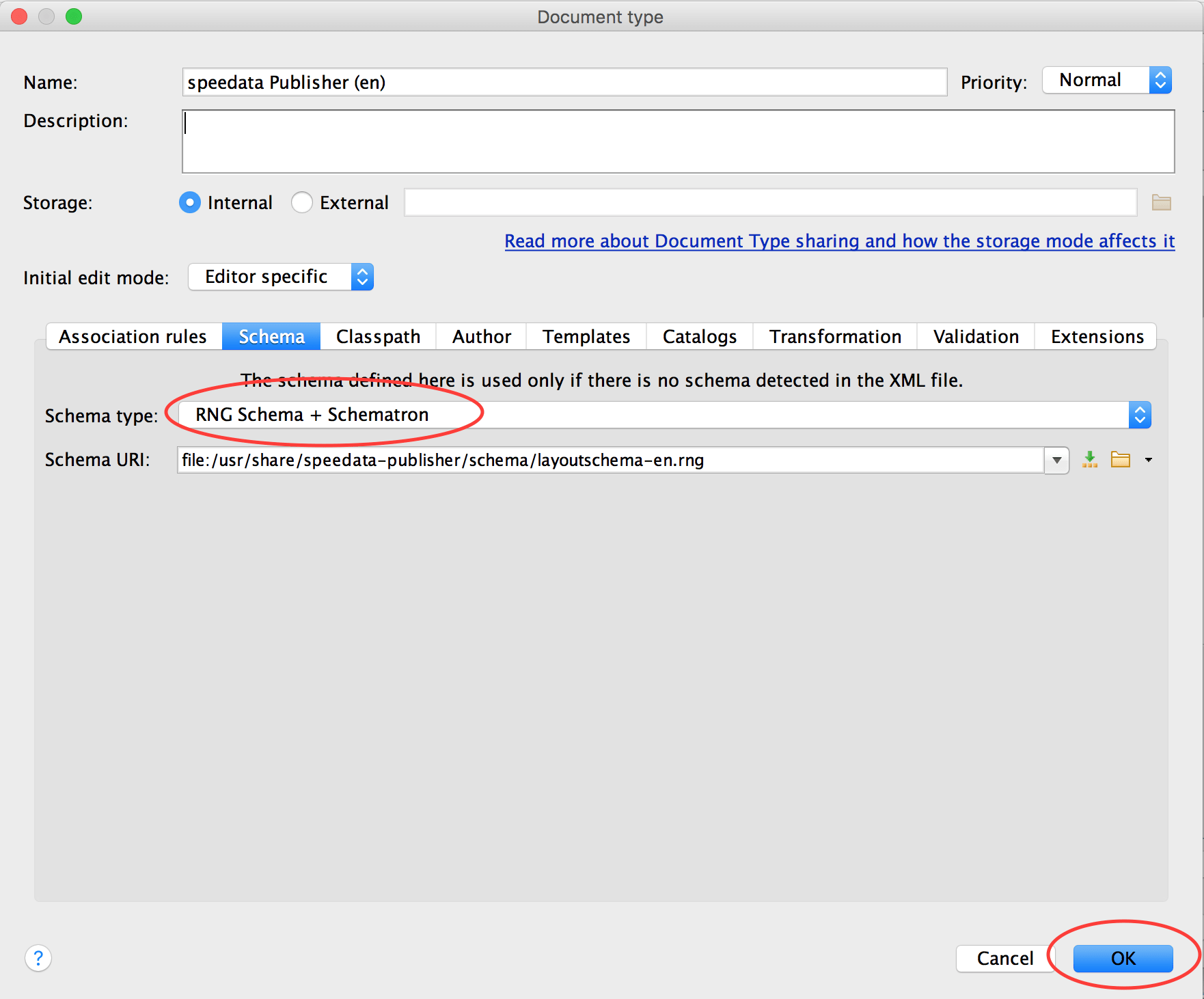This screenshot has height=999, width=1204.
Task: Go to the Transformation tab
Action: (834, 337)
